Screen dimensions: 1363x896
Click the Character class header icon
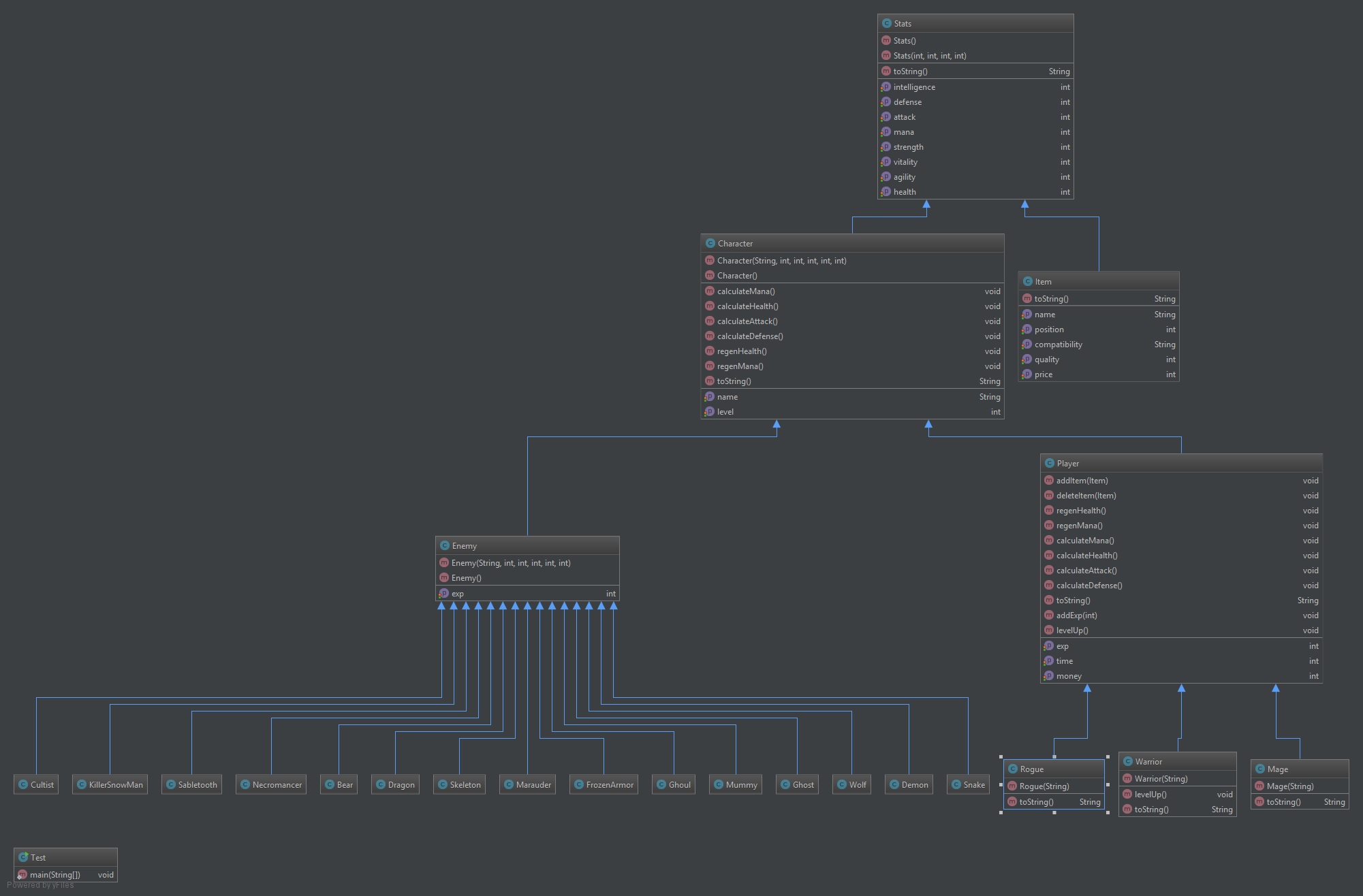(x=710, y=243)
